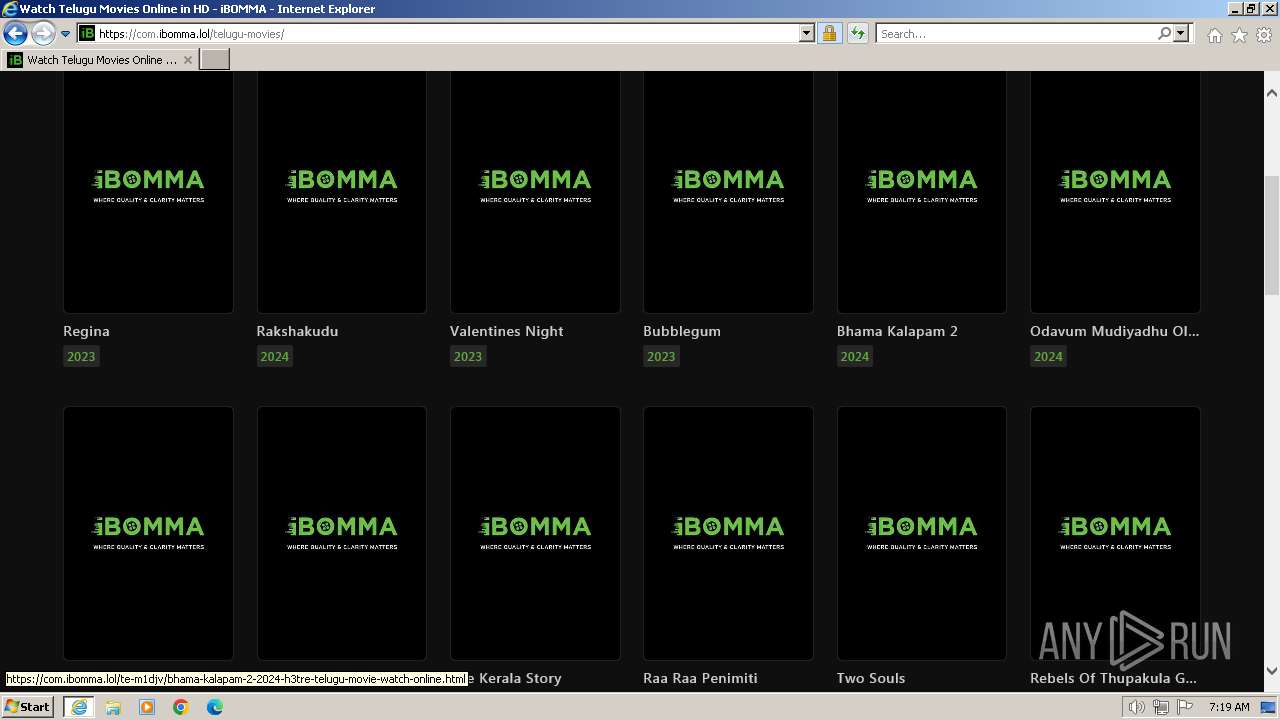
Task: Open the Bubblegum movie poster
Action: [728, 192]
